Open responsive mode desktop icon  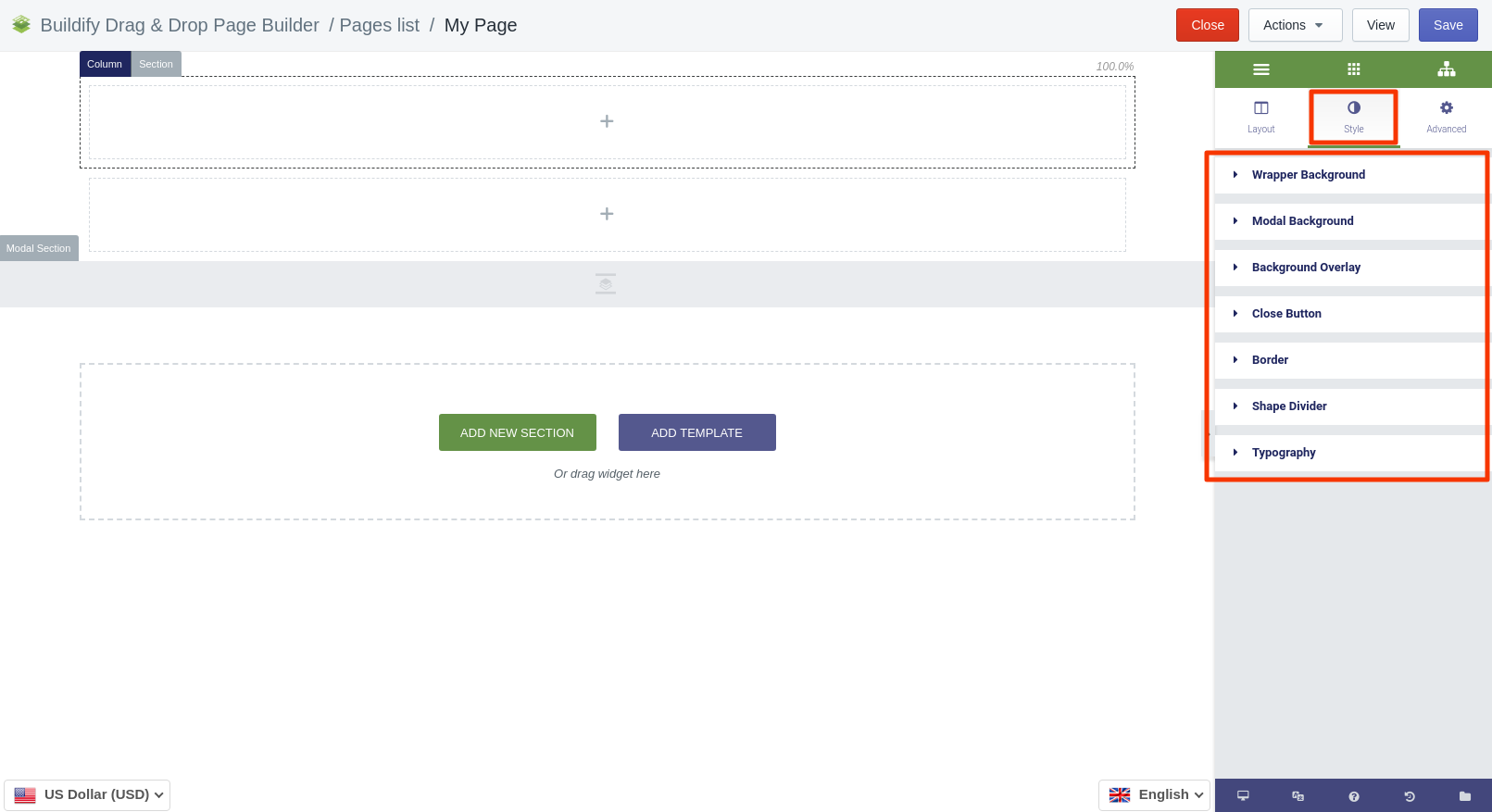pos(1243,795)
